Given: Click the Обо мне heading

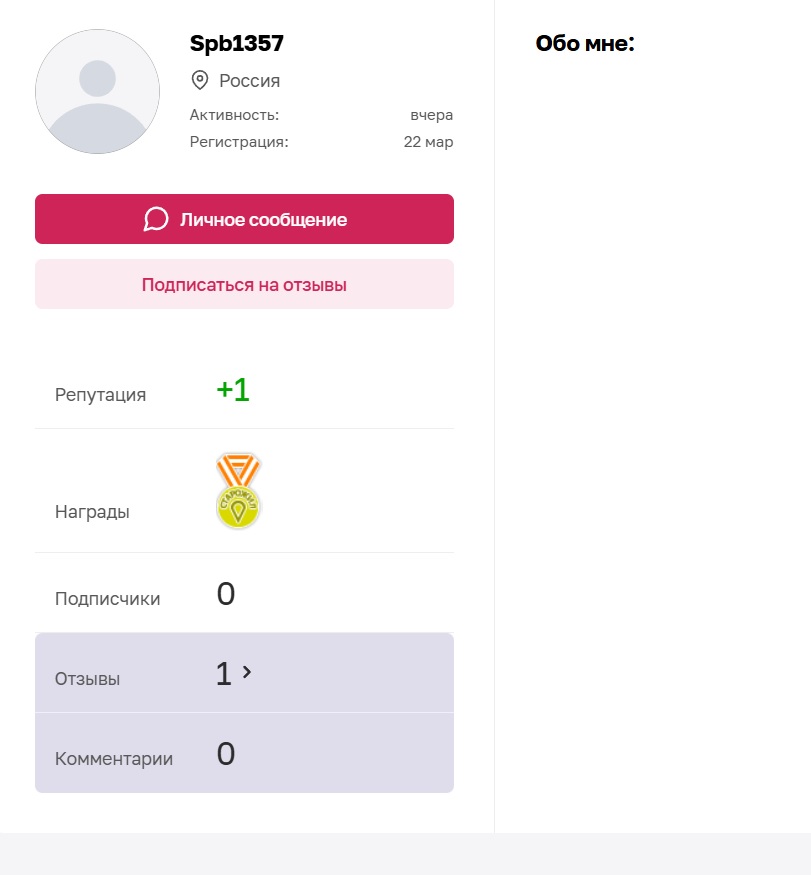Looking at the screenshot, I should click(x=585, y=43).
